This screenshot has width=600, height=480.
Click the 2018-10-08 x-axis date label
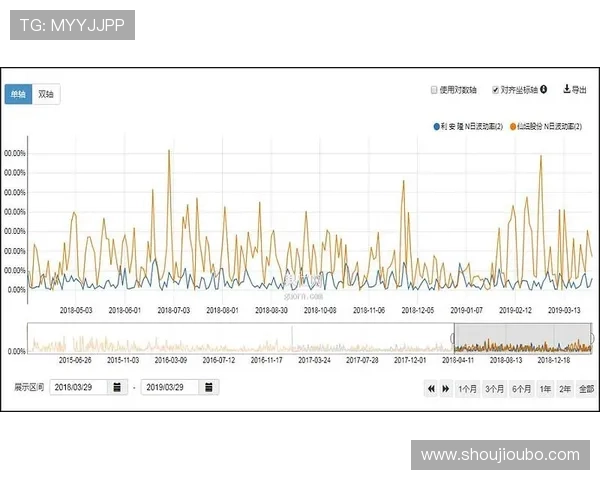[x=320, y=310]
